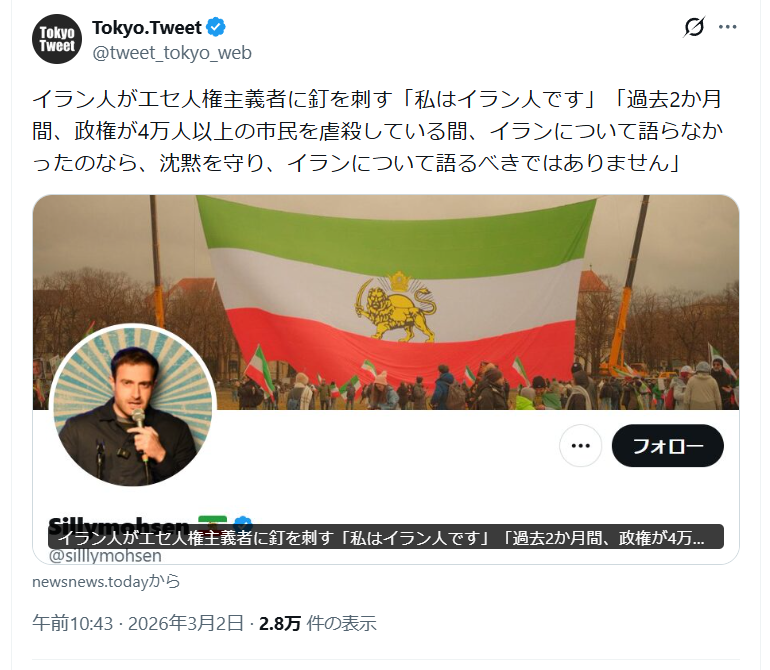Open the lion-and-sun flag banner image

(x=386, y=302)
